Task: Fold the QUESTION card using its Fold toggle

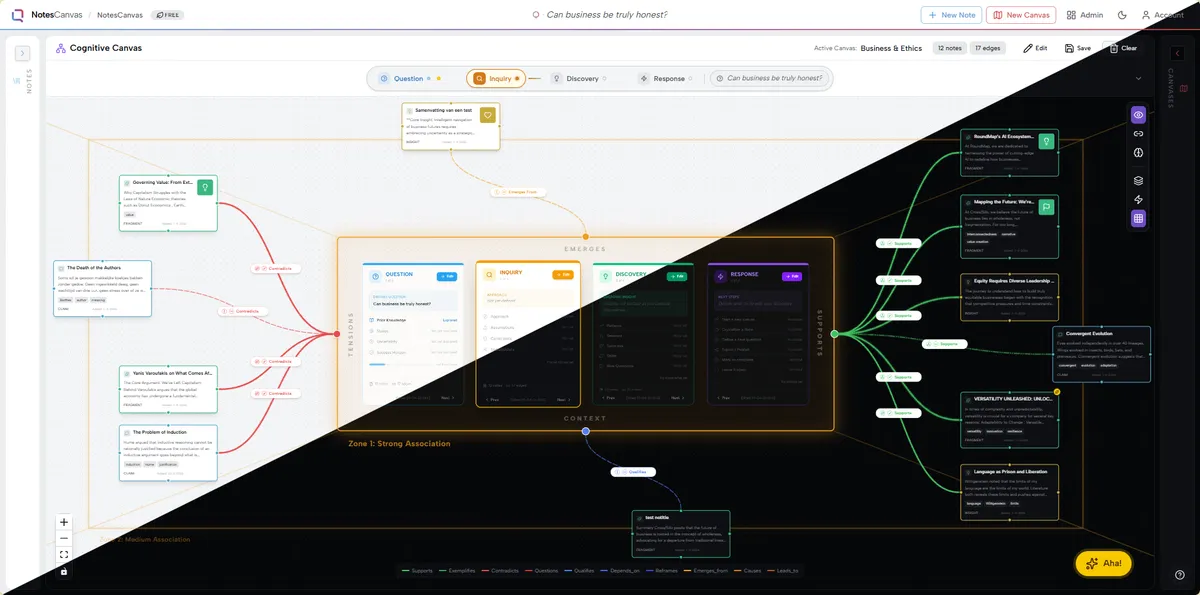Action: click(x=447, y=274)
